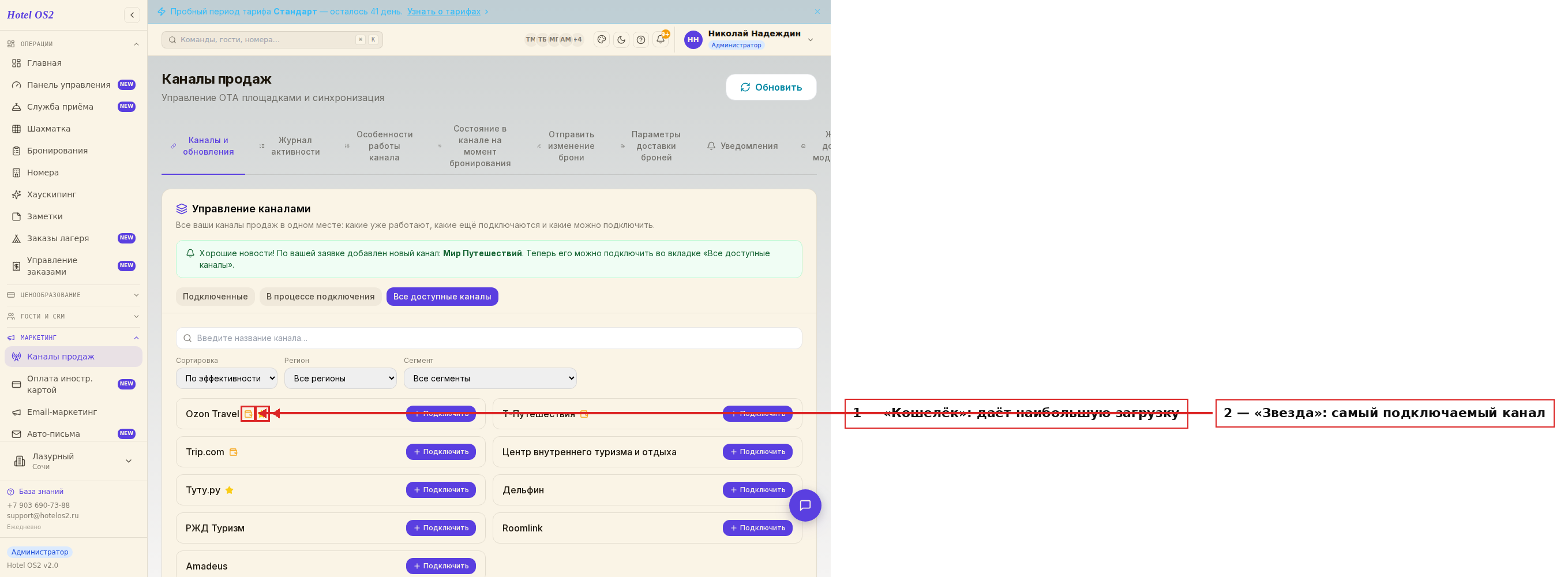Open the Сортировка dropdown
The image size is (1568, 577).
(x=227, y=378)
